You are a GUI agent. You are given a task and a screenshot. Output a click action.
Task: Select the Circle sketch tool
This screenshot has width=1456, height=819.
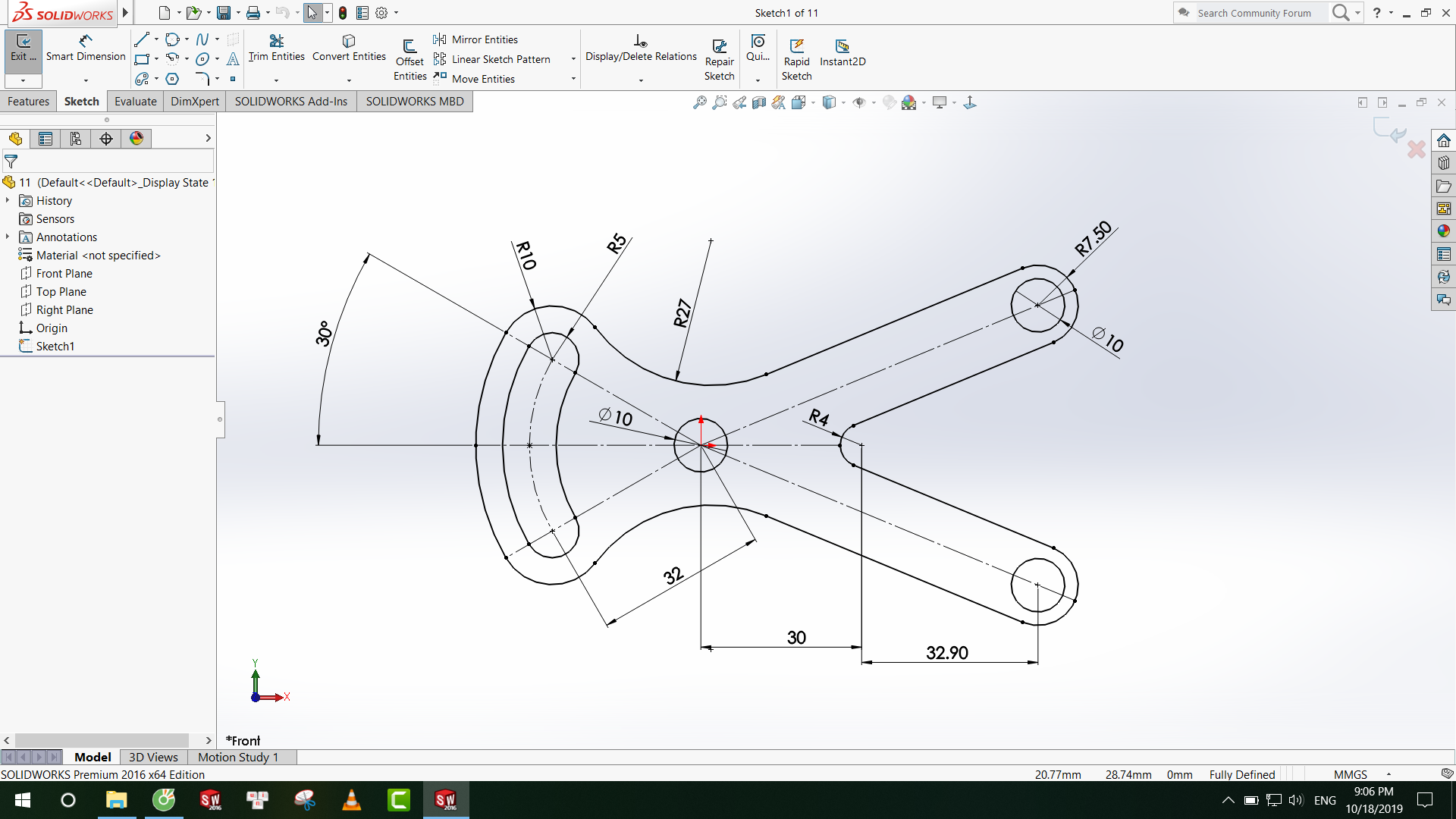172,39
